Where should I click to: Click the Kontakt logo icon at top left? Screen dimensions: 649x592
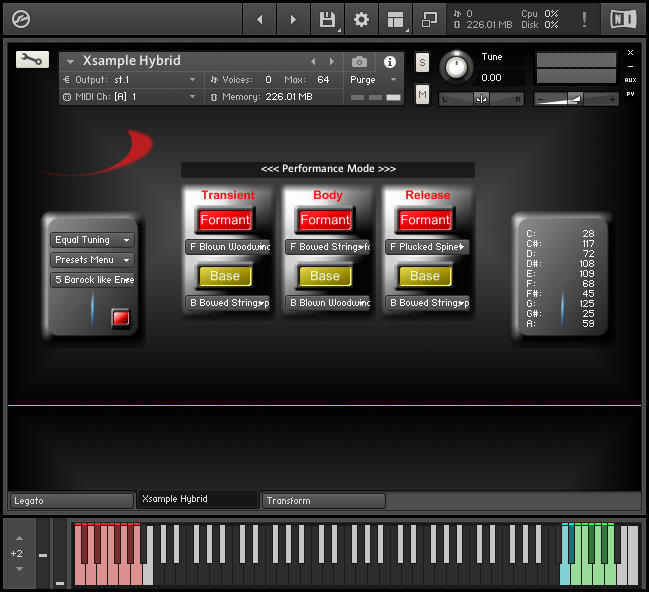pos(21,19)
